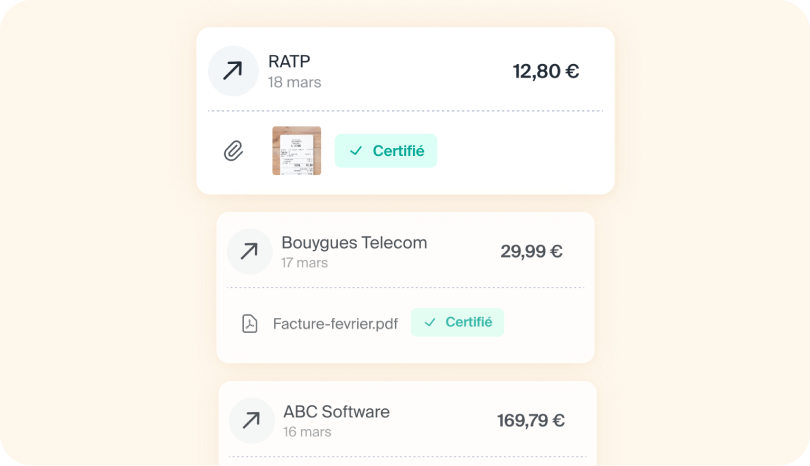Click the Certifié badge on RATP
Viewport: 810px width, 466px height.
click(386, 151)
